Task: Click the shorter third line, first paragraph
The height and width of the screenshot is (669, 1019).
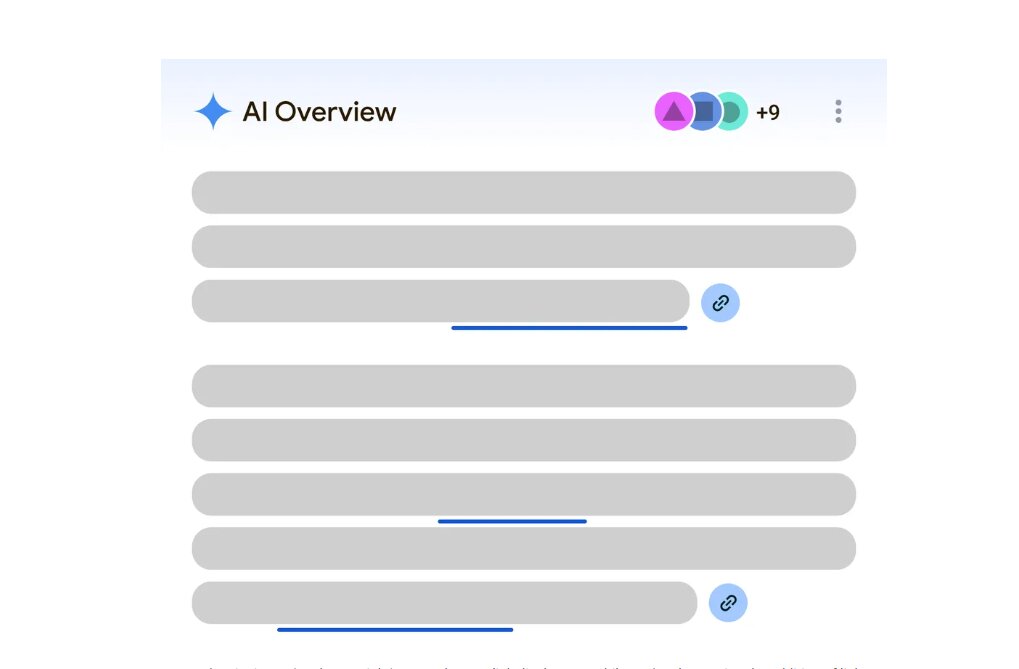Action: [440, 300]
